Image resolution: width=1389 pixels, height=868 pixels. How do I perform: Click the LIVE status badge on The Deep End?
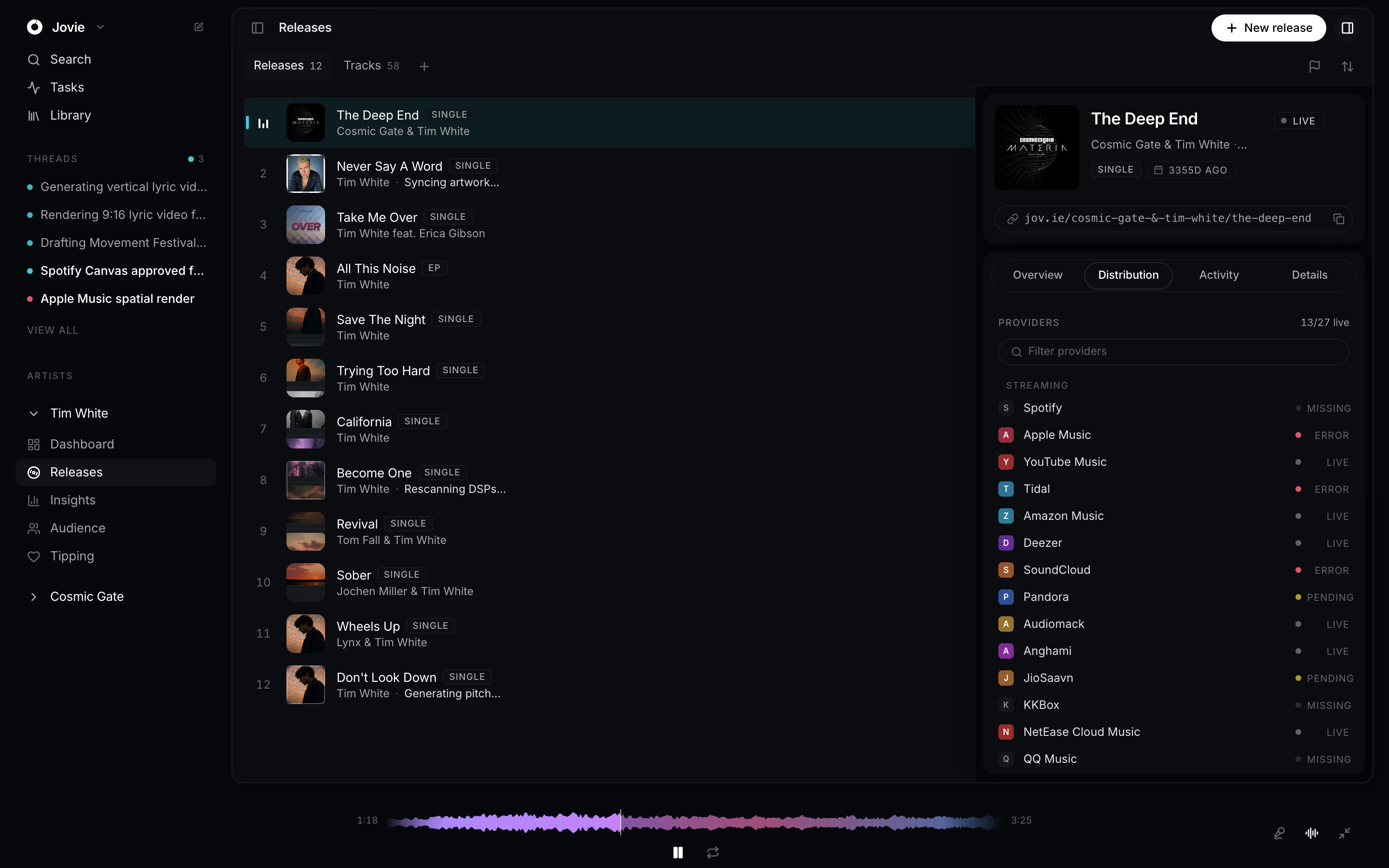tap(1298, 121)
